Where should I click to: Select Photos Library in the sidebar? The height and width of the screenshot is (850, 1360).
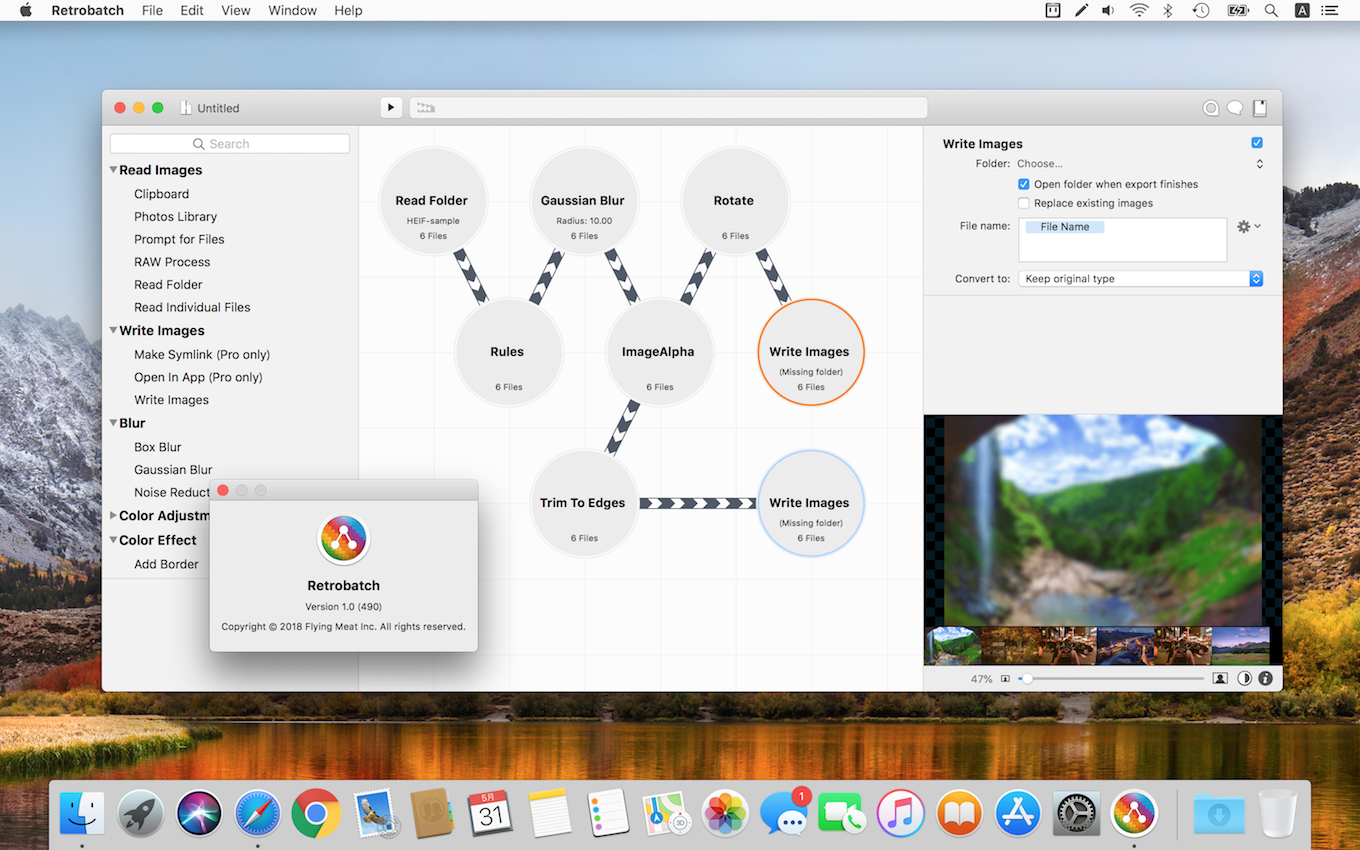[176, 216]
